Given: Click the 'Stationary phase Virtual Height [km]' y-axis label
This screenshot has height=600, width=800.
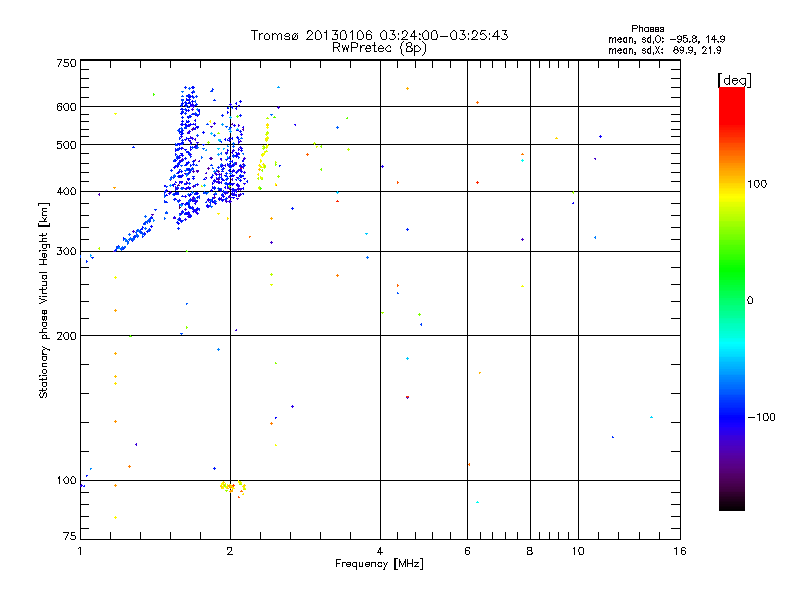Looking at the screenshot, I should pyautogui.click(x=44, y=300).
